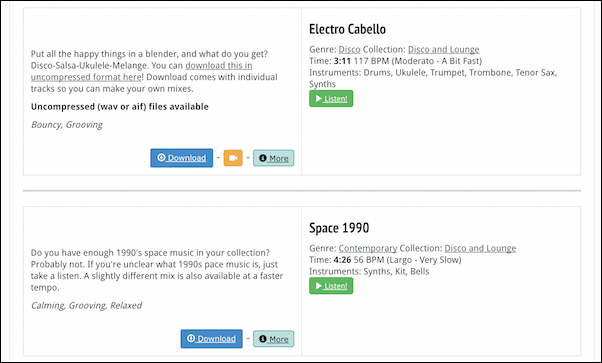Click play triangle icon in Electro Cabello's Listen button
The image size is (602, 363).
[x=319, y=99]
